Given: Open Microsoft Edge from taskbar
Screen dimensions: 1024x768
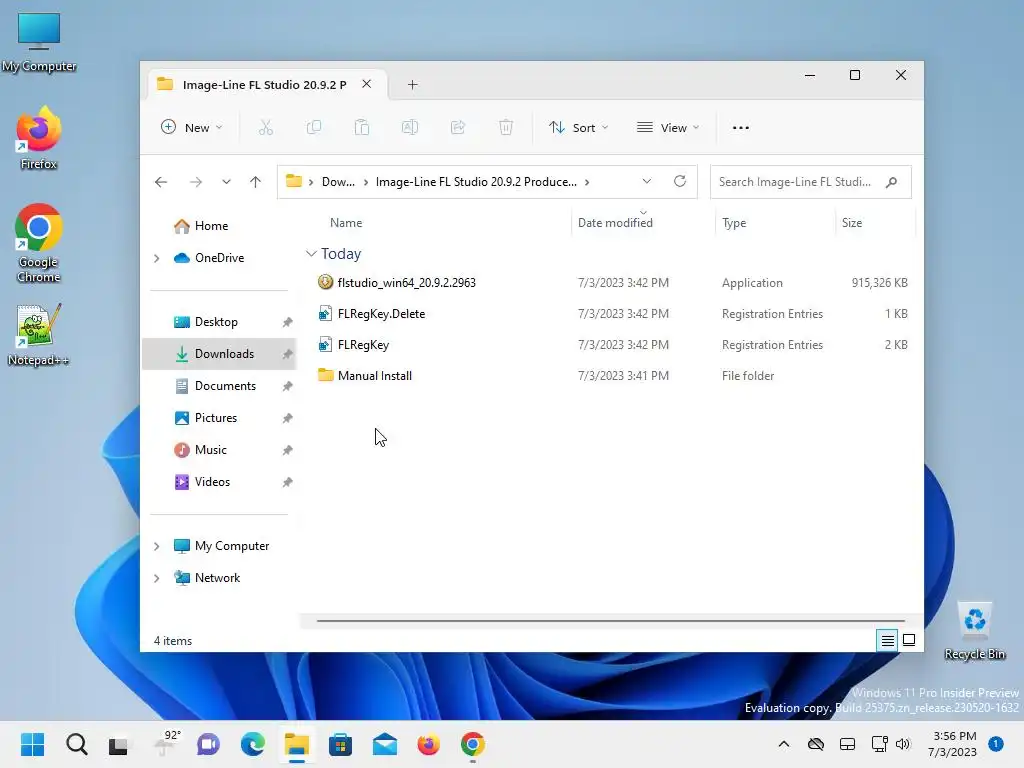Looking at the screenshot, I should point(253,744).
